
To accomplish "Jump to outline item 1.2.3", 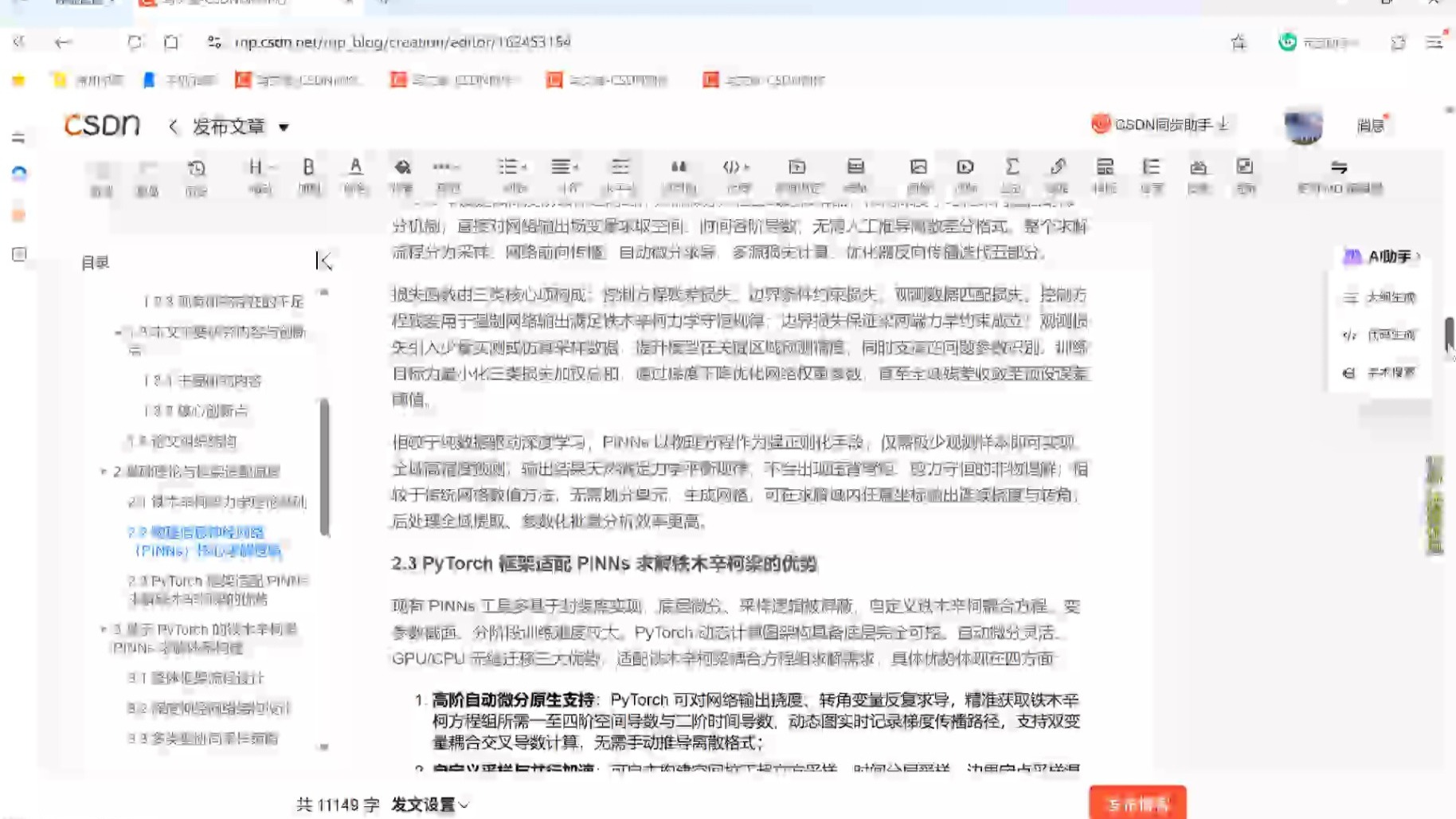I will coord(224,302).
